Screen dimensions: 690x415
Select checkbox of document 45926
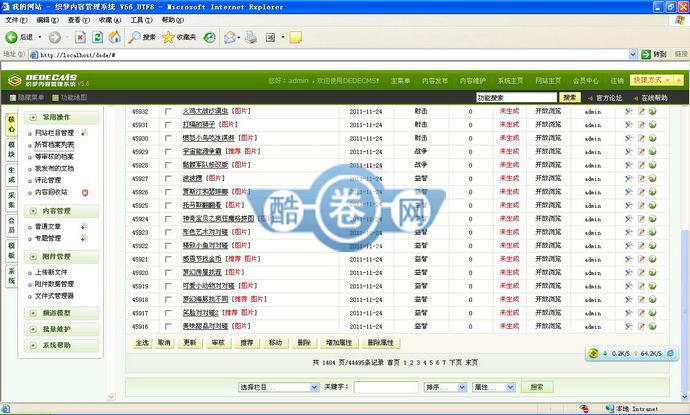pos(168,192)
